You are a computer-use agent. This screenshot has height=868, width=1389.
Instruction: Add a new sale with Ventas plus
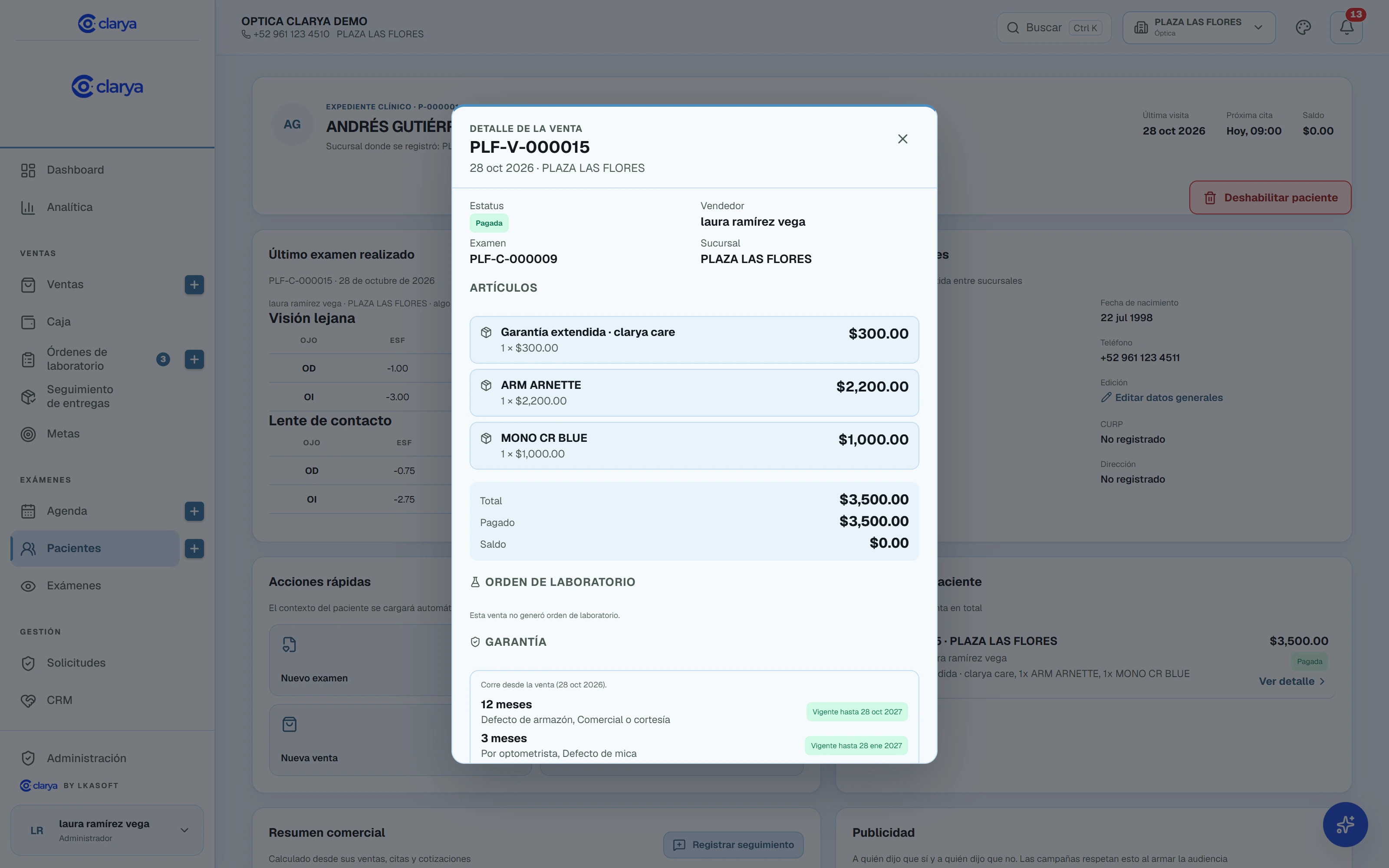194,285
